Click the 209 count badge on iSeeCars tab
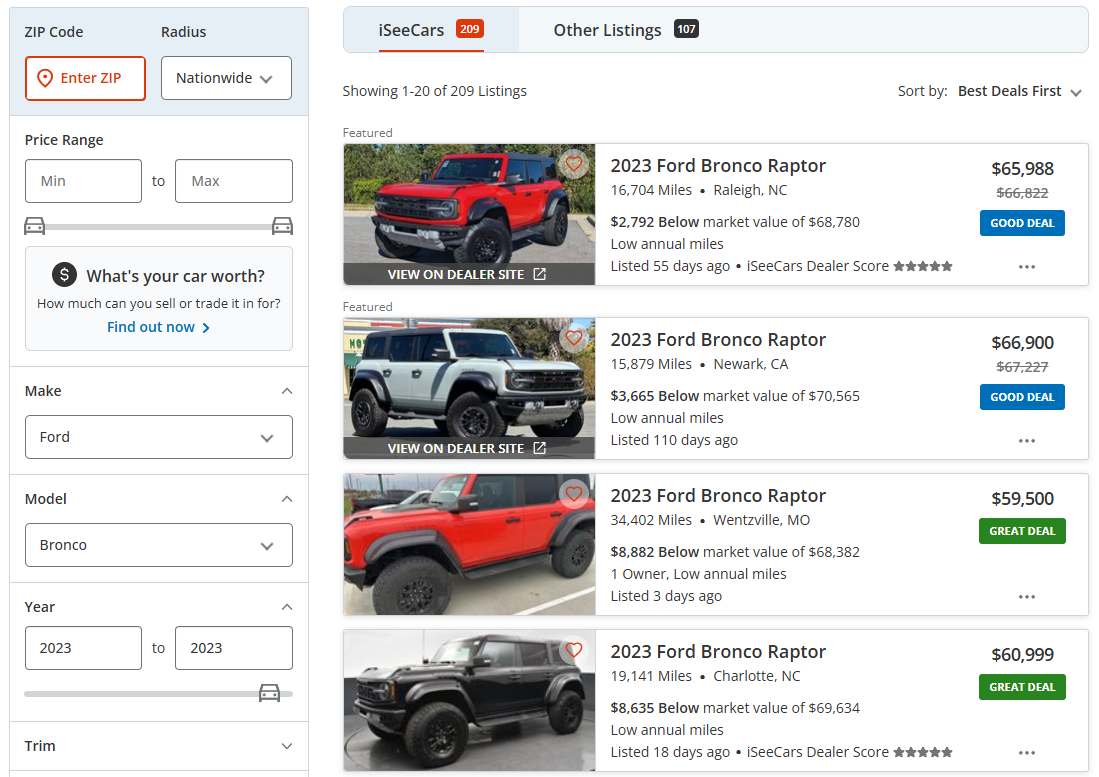This screenshot has width=1099, height=777. click(470, 29)
